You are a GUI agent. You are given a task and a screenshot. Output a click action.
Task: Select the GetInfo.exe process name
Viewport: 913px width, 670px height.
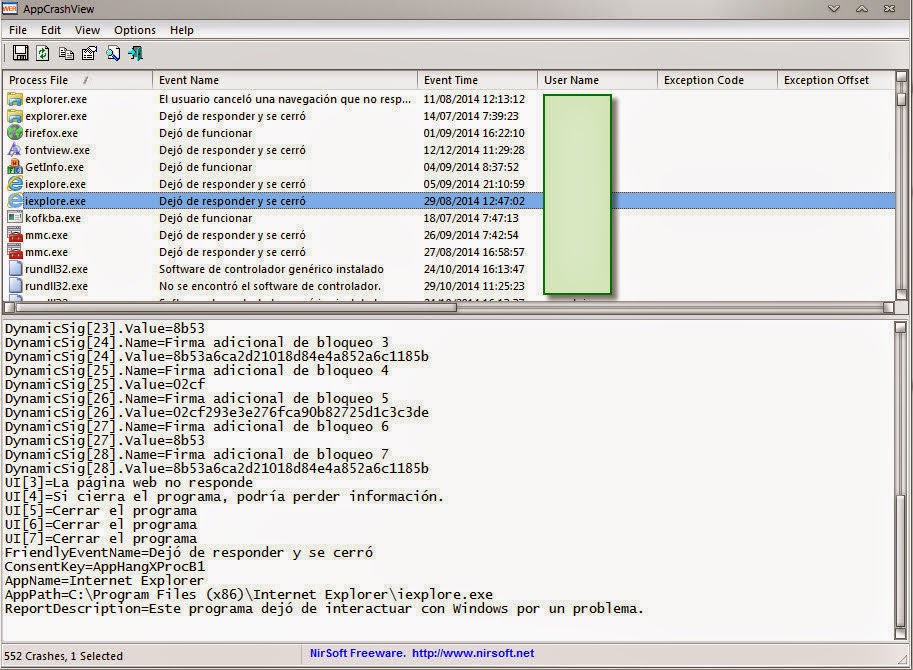[x=54, y=166]
